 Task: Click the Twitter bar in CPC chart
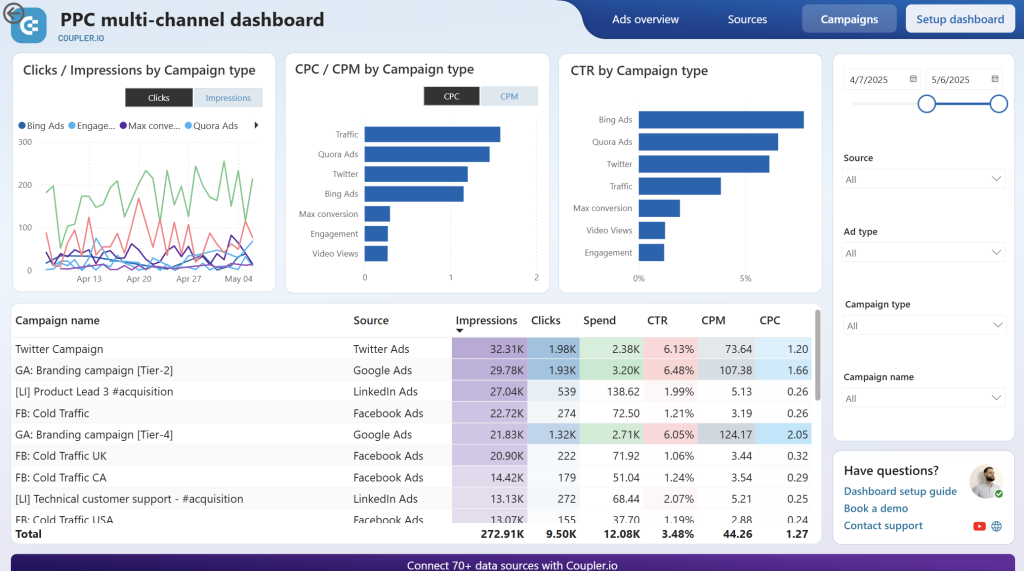click(416, 174)
